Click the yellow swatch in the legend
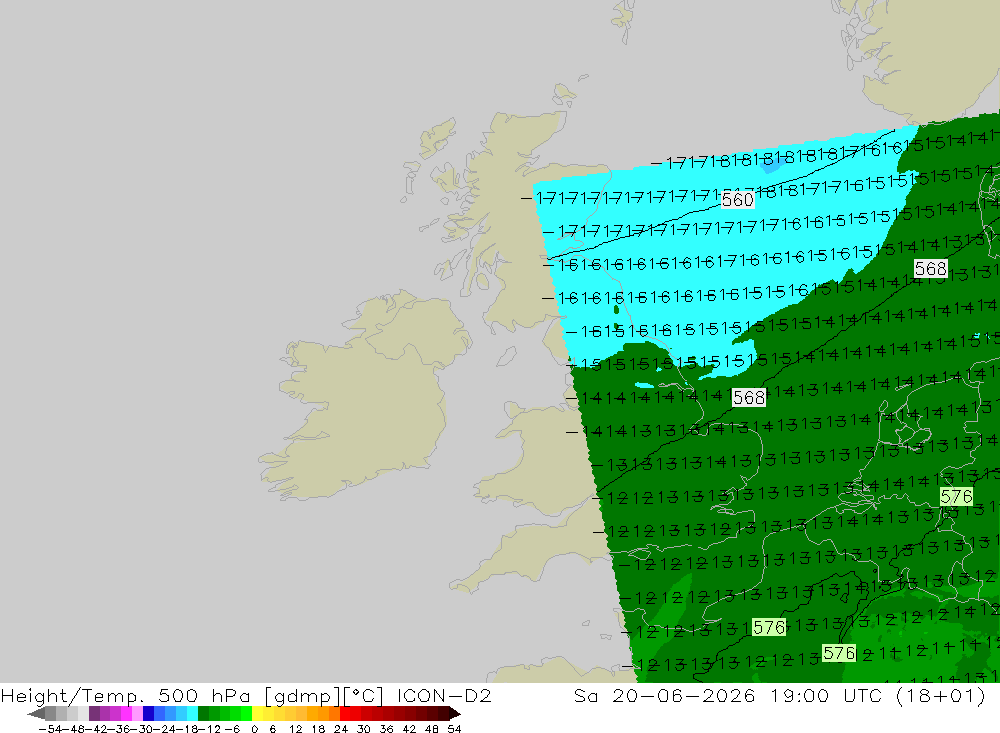This screenshot has height=733, width=1000. pyautogui.click(x=258, y=713)
